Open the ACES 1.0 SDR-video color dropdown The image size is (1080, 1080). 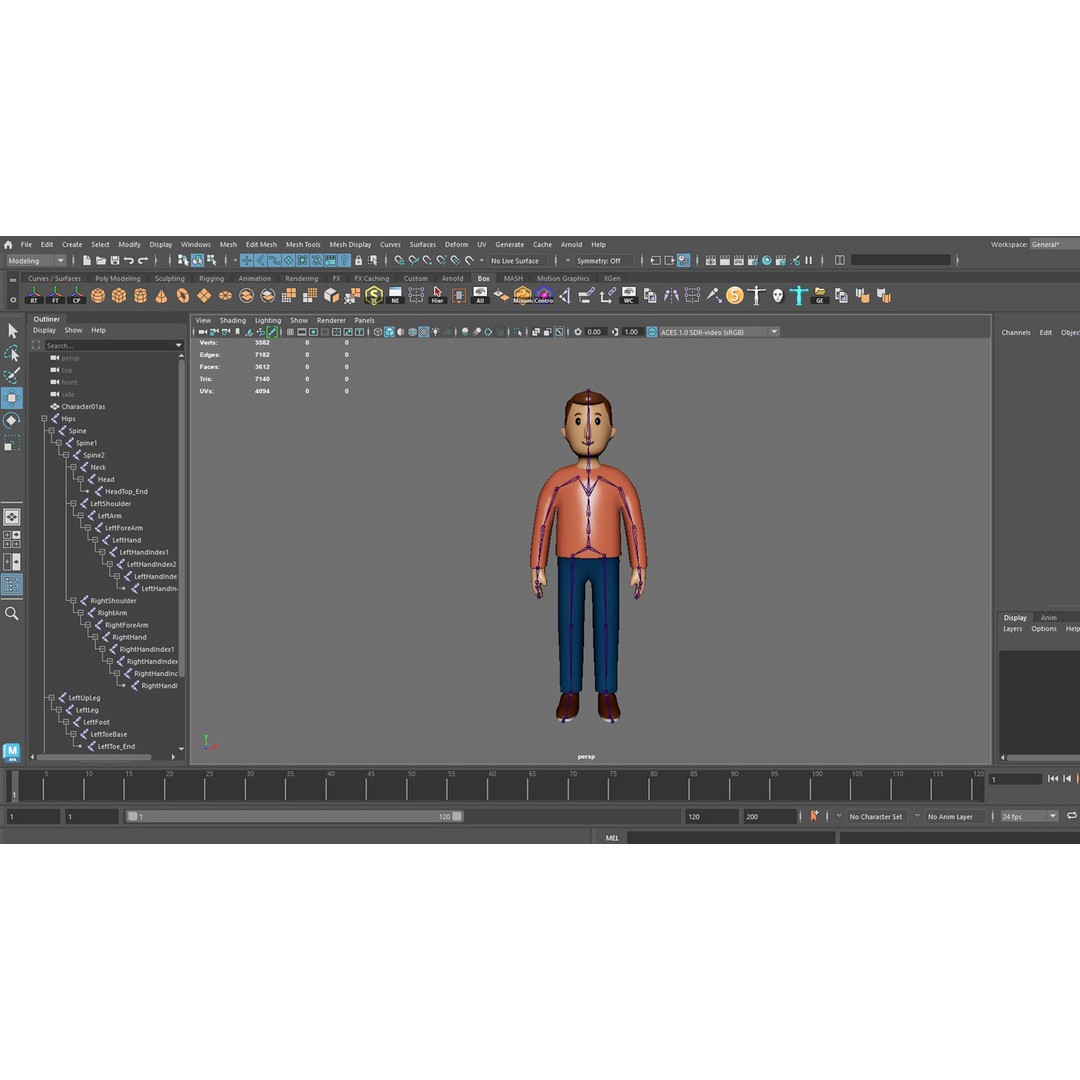[715, 331]
